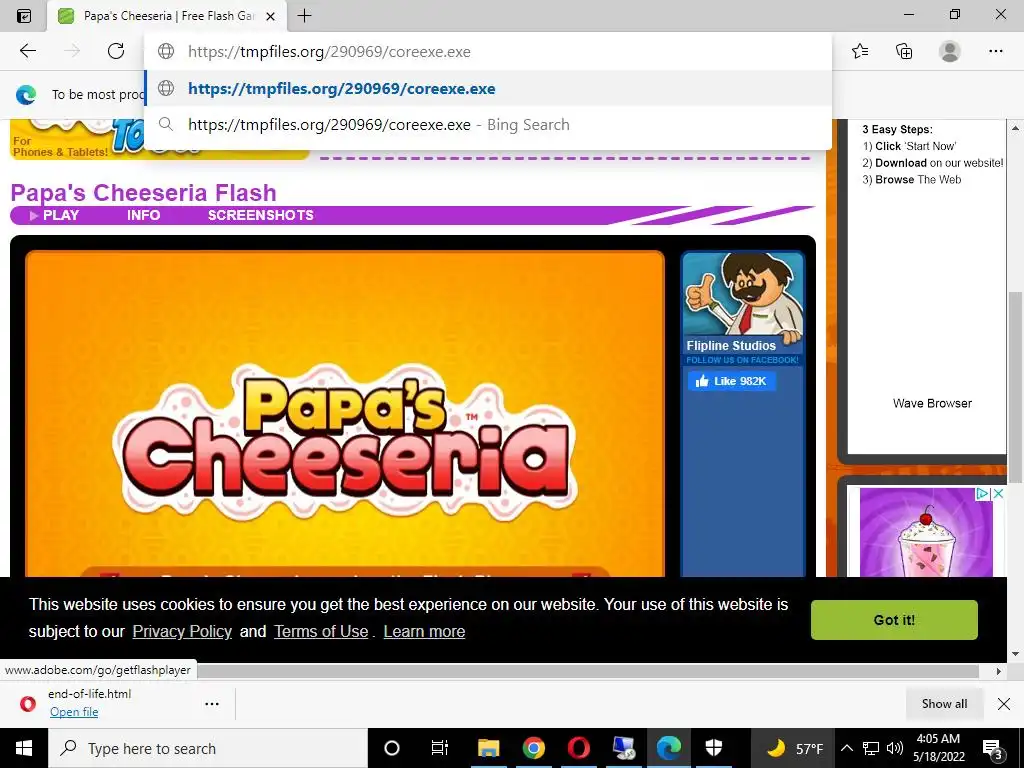The image size is (1024, 768).
Task: Open Cortana circle icon on taskbar
Action: click(392, 748)
